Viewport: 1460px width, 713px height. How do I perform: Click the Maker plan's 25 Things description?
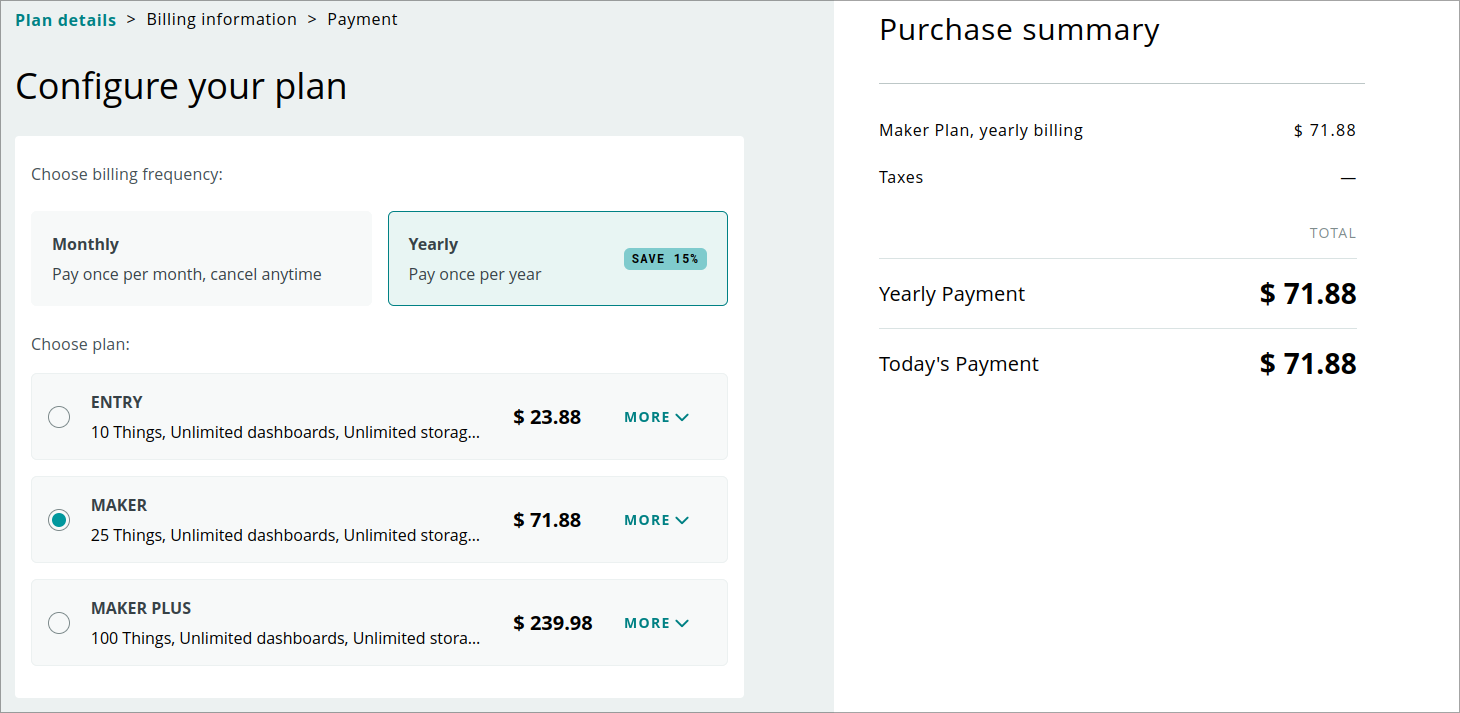[285, 535]
